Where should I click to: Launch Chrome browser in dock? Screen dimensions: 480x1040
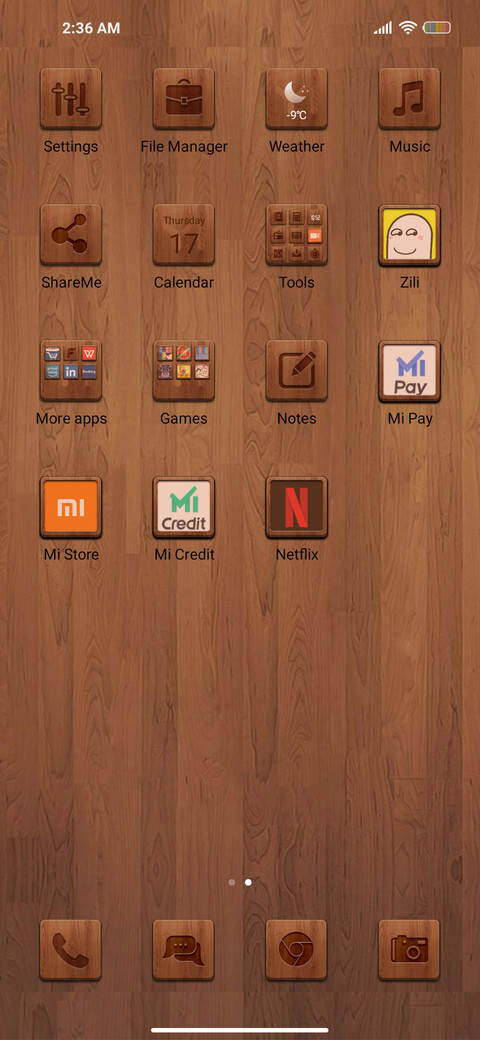(296, 950)
